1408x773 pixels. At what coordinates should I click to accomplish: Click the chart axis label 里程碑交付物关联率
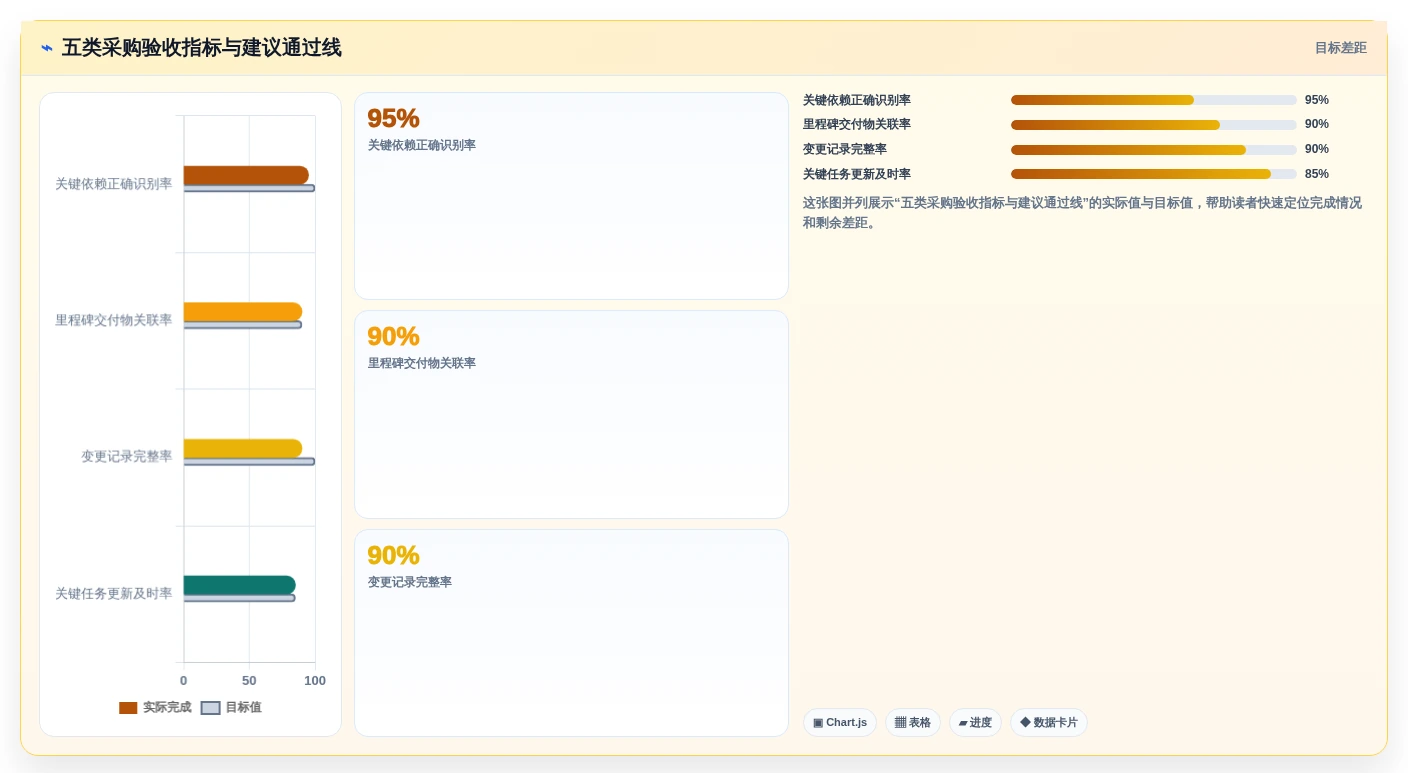coord(113,320)
